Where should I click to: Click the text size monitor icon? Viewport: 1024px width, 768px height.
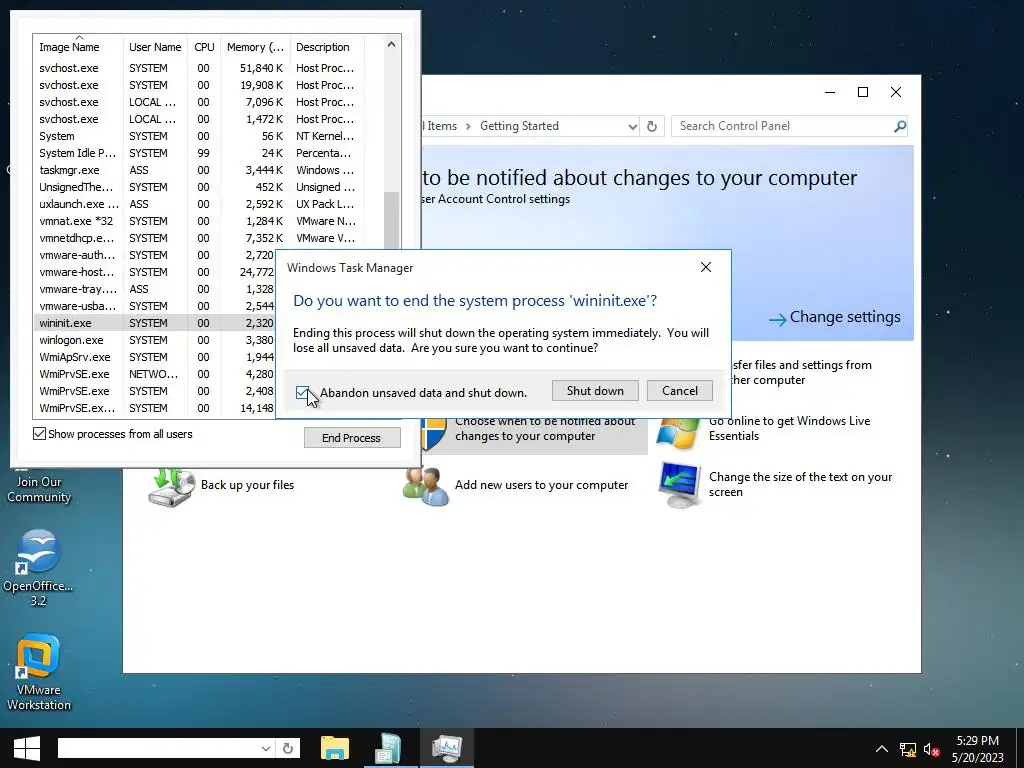tap(680, 485)
